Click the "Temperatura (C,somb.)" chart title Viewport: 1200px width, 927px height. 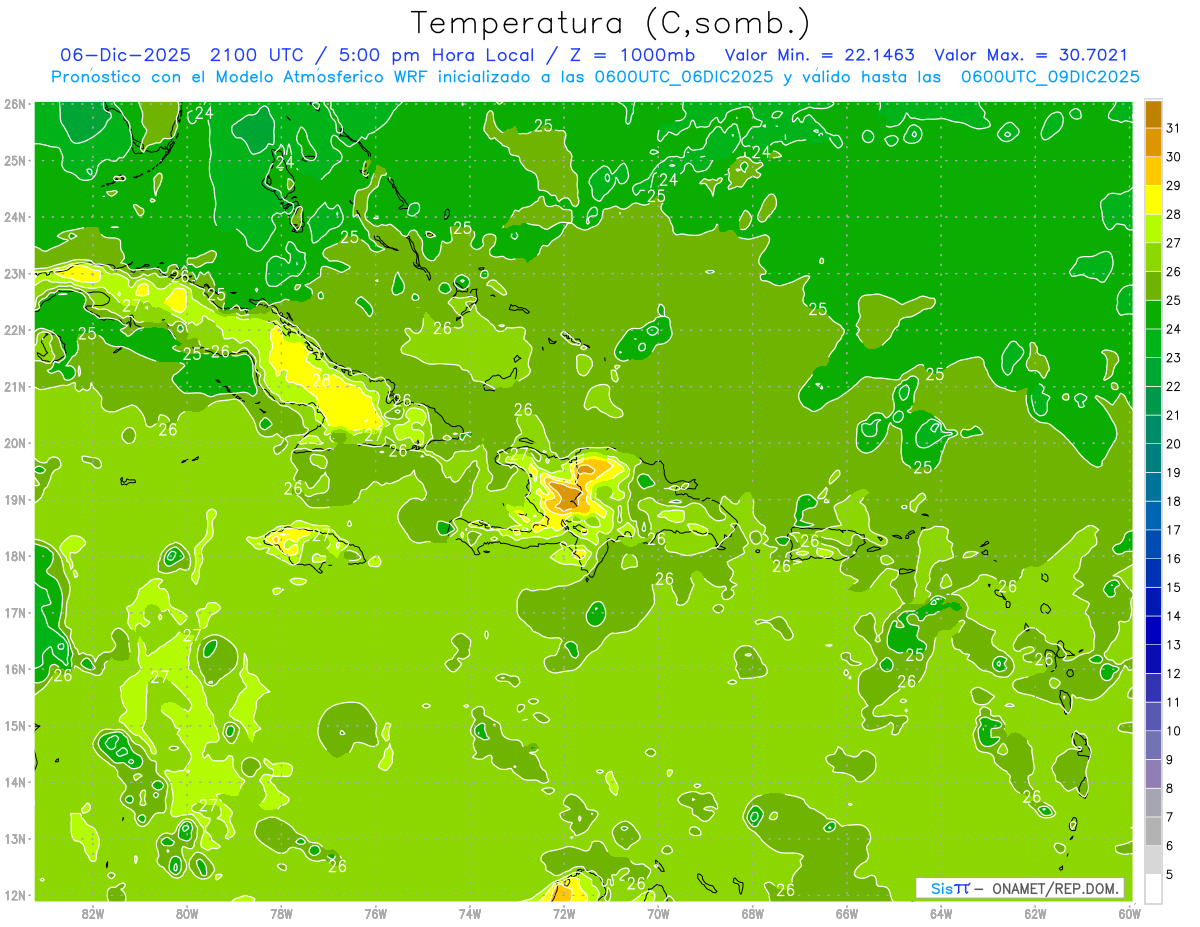[611, 24]
